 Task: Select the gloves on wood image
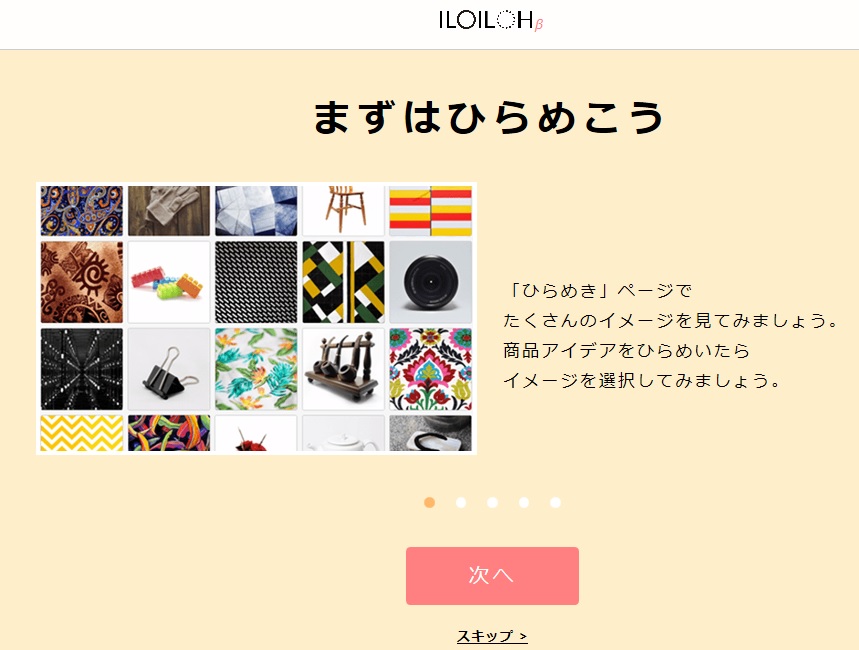click(x=169, y=210)
